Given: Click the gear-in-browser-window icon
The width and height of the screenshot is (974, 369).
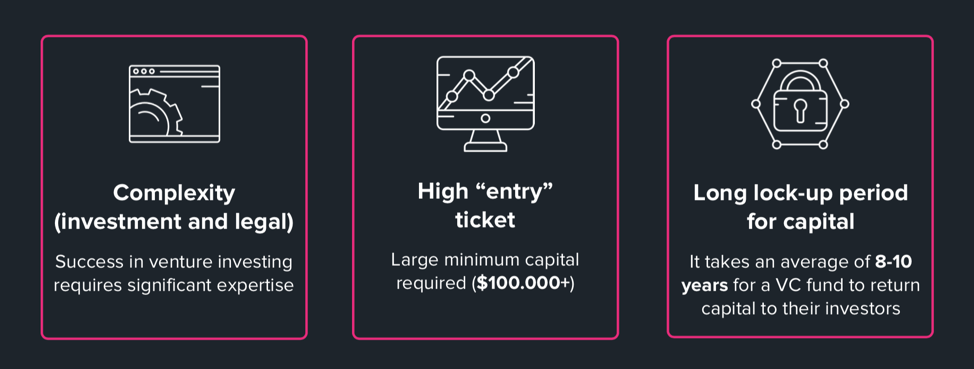Looking at the screenshot, I should point(174,104).
